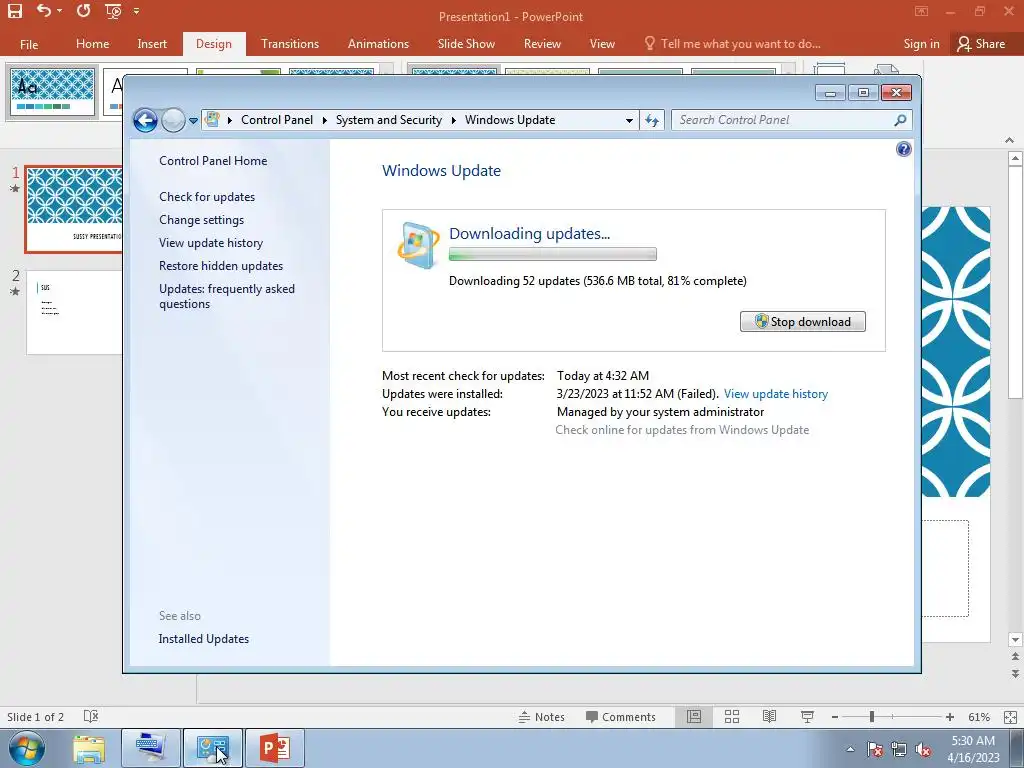
Task: Open recent pages dropdown next to navigation arrows
Action: click(x=193, y=121)
